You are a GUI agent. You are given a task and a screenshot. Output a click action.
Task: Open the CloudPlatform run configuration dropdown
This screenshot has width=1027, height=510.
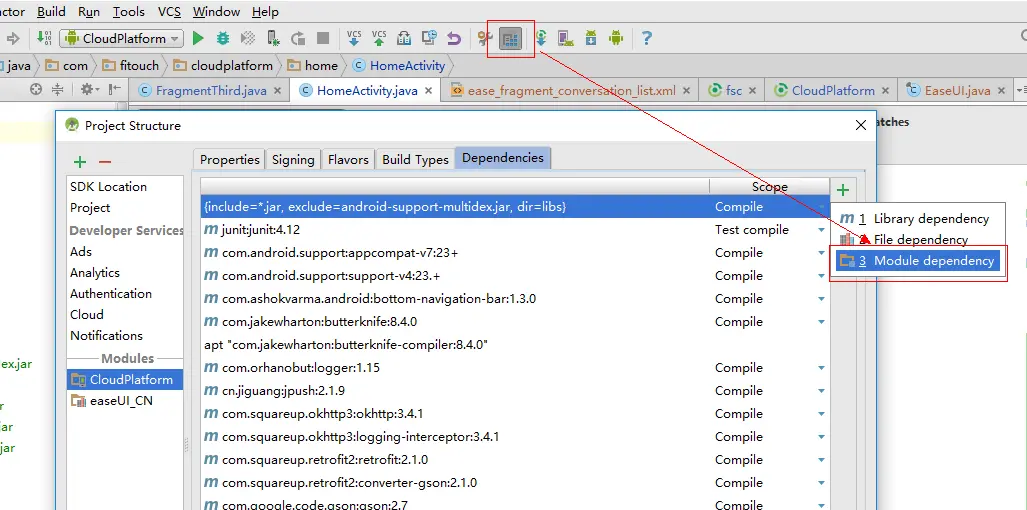coord(122,39)
